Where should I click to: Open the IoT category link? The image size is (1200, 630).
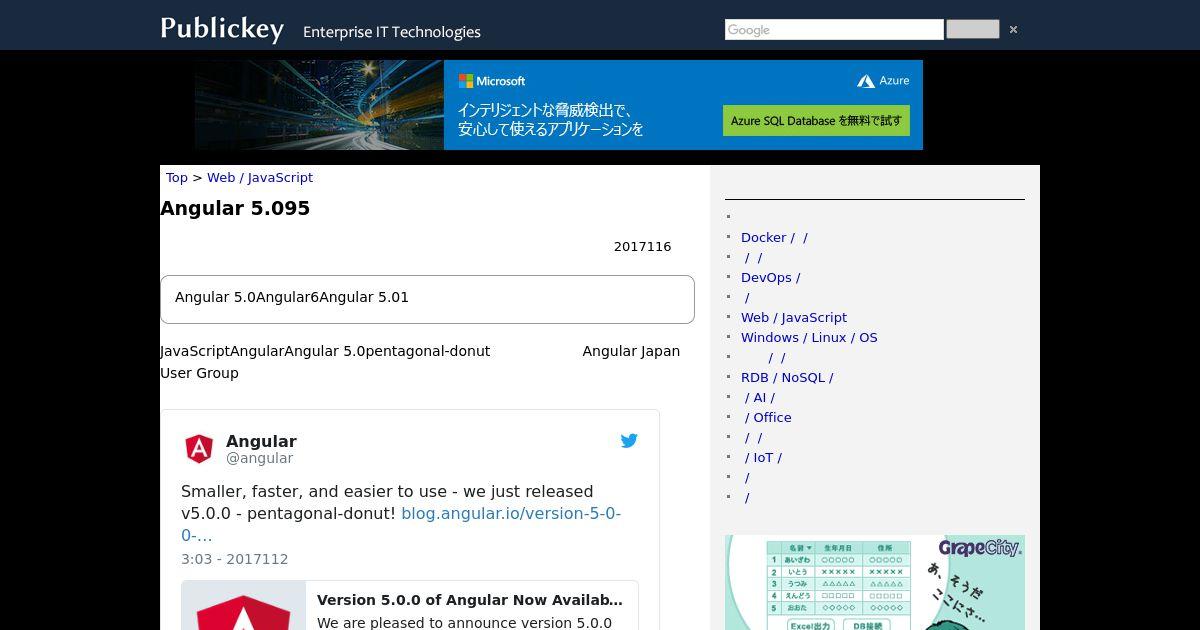[x=763, y=457]
